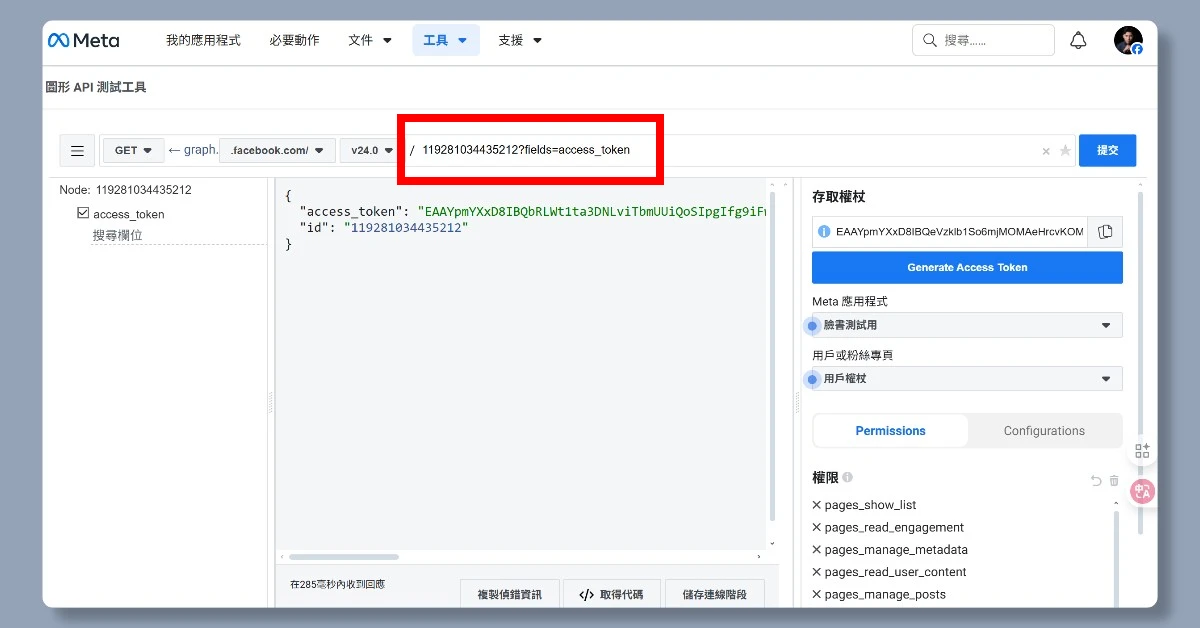Uncheck the access_token field checkbox
Viewport: 1200px width, 628px height.
[x=83, y=213]
